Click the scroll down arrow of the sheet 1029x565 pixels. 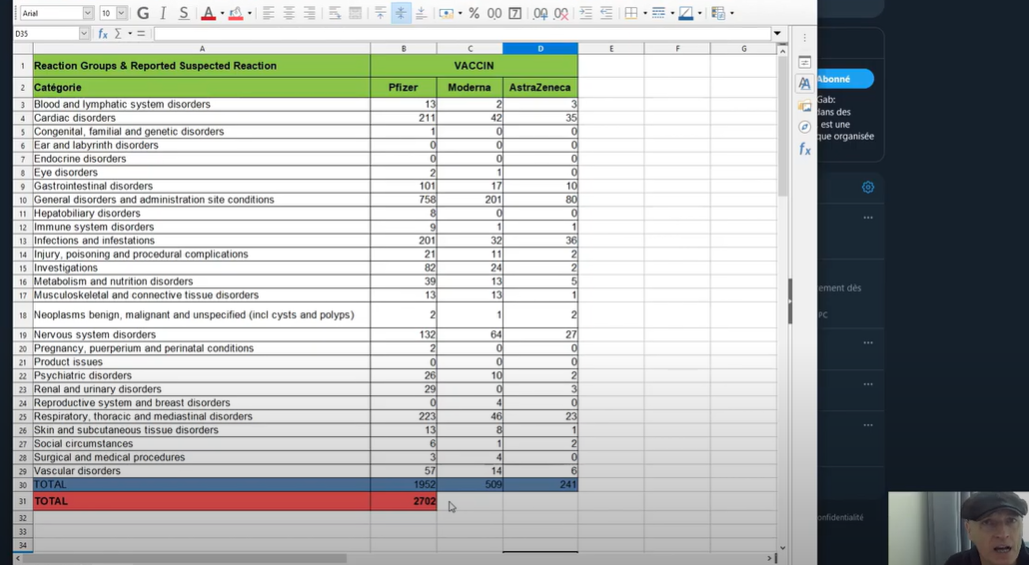coord(782,547)
